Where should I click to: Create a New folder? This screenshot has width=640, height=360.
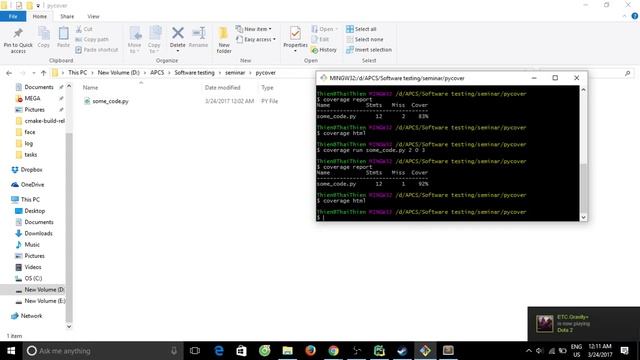click(224, 39)
